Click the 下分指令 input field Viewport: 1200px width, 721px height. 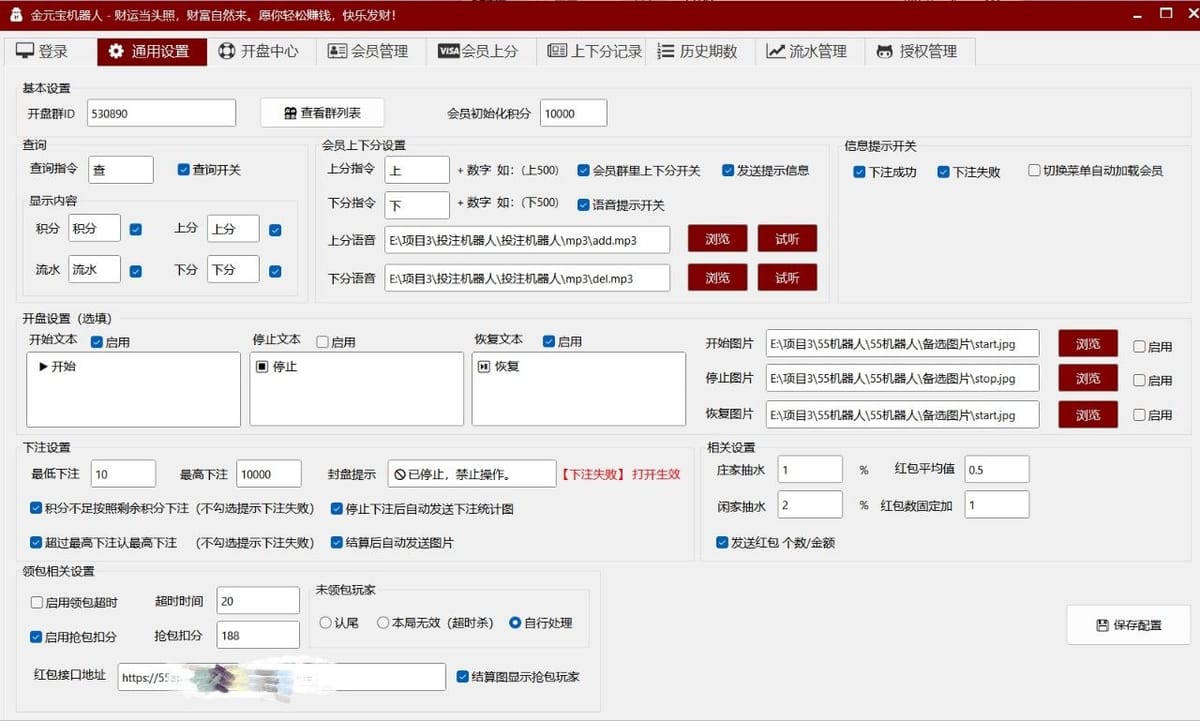417,205
